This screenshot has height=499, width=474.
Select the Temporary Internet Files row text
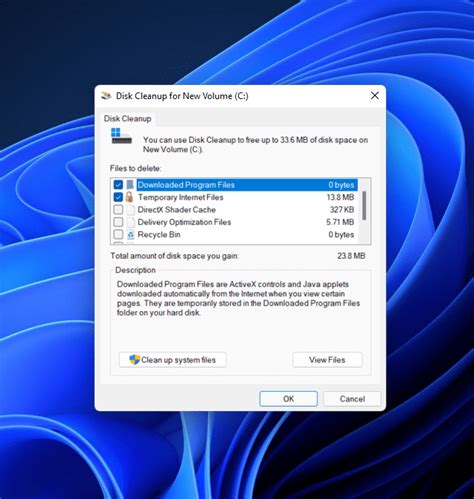180,197
